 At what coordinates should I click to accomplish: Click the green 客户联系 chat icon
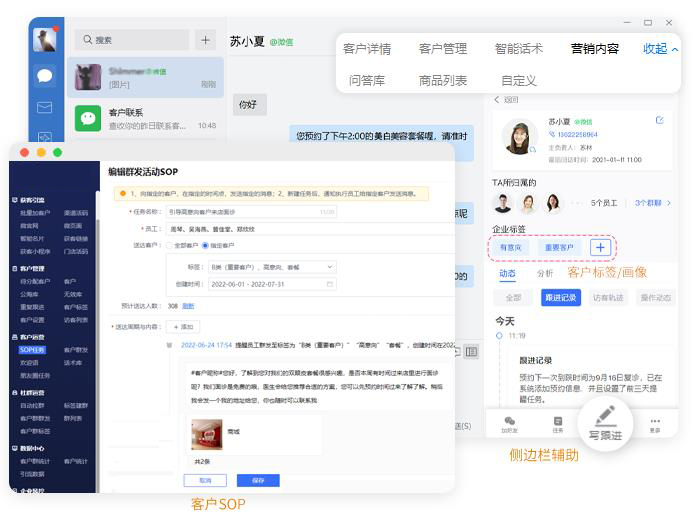[x=88, y=118]
